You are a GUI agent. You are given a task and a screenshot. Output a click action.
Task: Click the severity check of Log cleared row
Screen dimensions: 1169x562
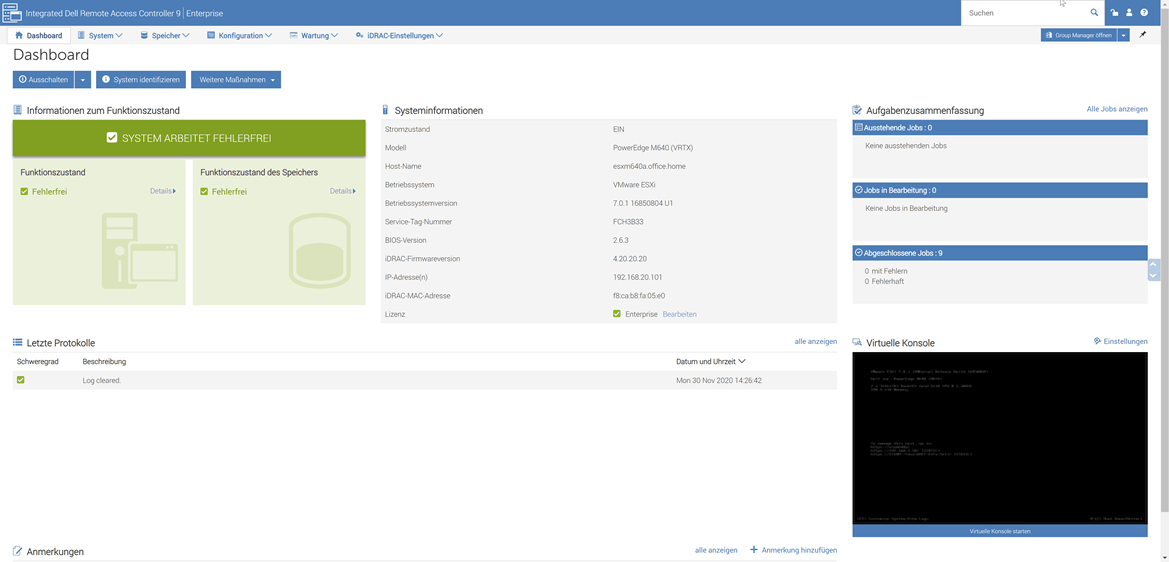point(21,379)
